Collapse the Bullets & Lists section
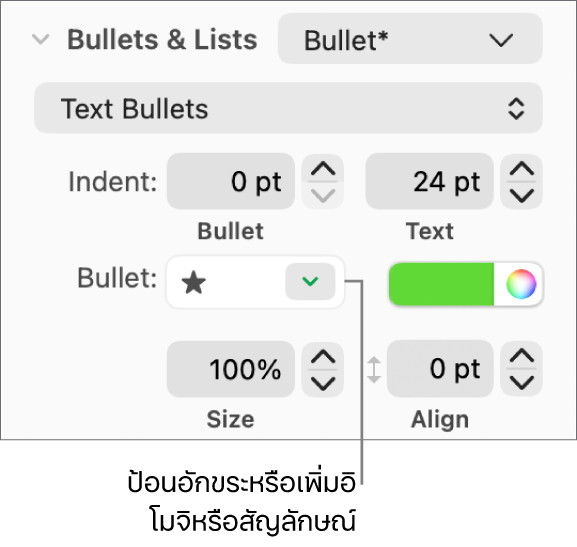The width and height of the screenshot is (577, 547). pos(40,39)
